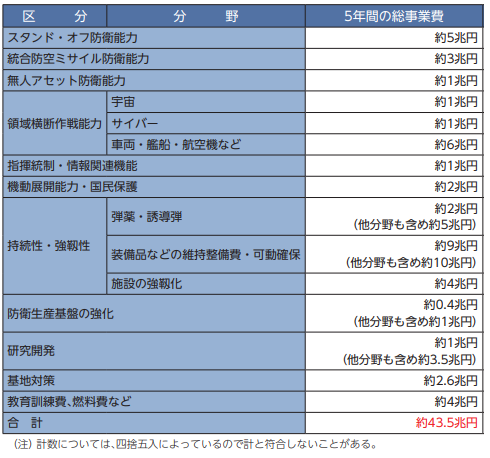Click the 無人アセット防衛能力 cell
Screen dimensions: 490x458
pyautogui.click(x=154, y=80)
